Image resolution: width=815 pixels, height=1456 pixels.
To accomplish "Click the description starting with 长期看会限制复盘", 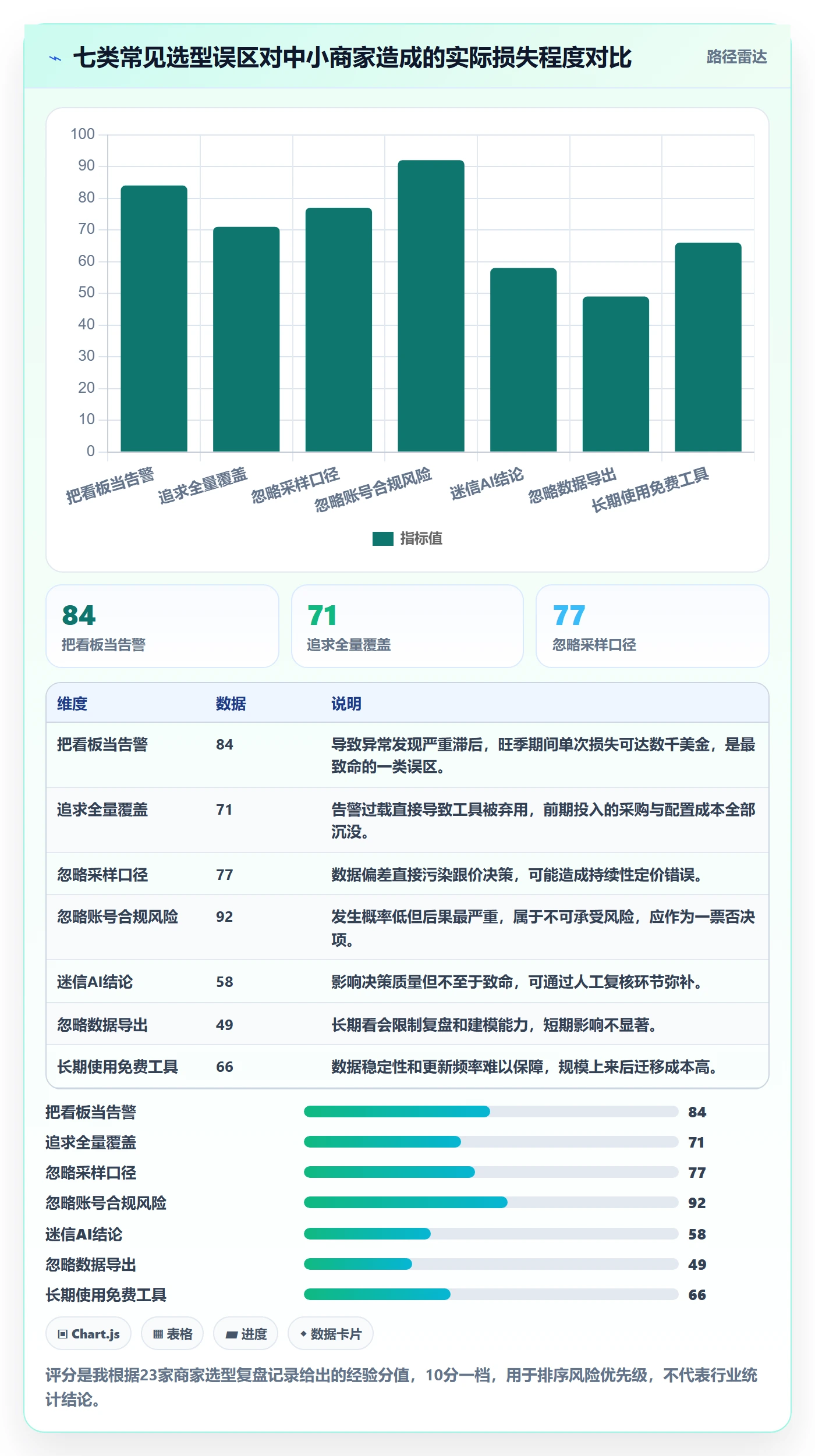I will 494,1025.
